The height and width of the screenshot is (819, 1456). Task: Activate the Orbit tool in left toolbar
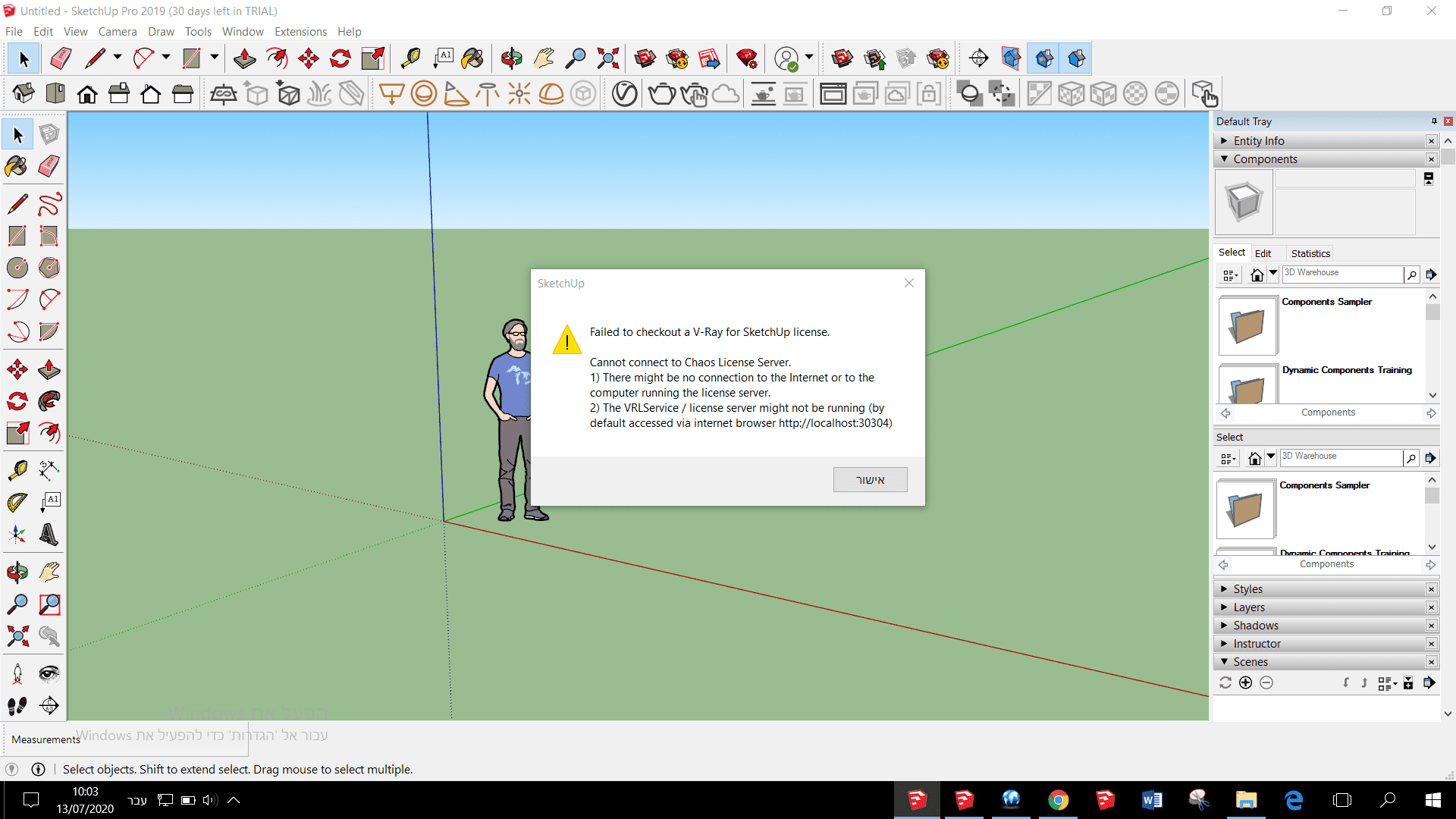click(x=17, y=572)
